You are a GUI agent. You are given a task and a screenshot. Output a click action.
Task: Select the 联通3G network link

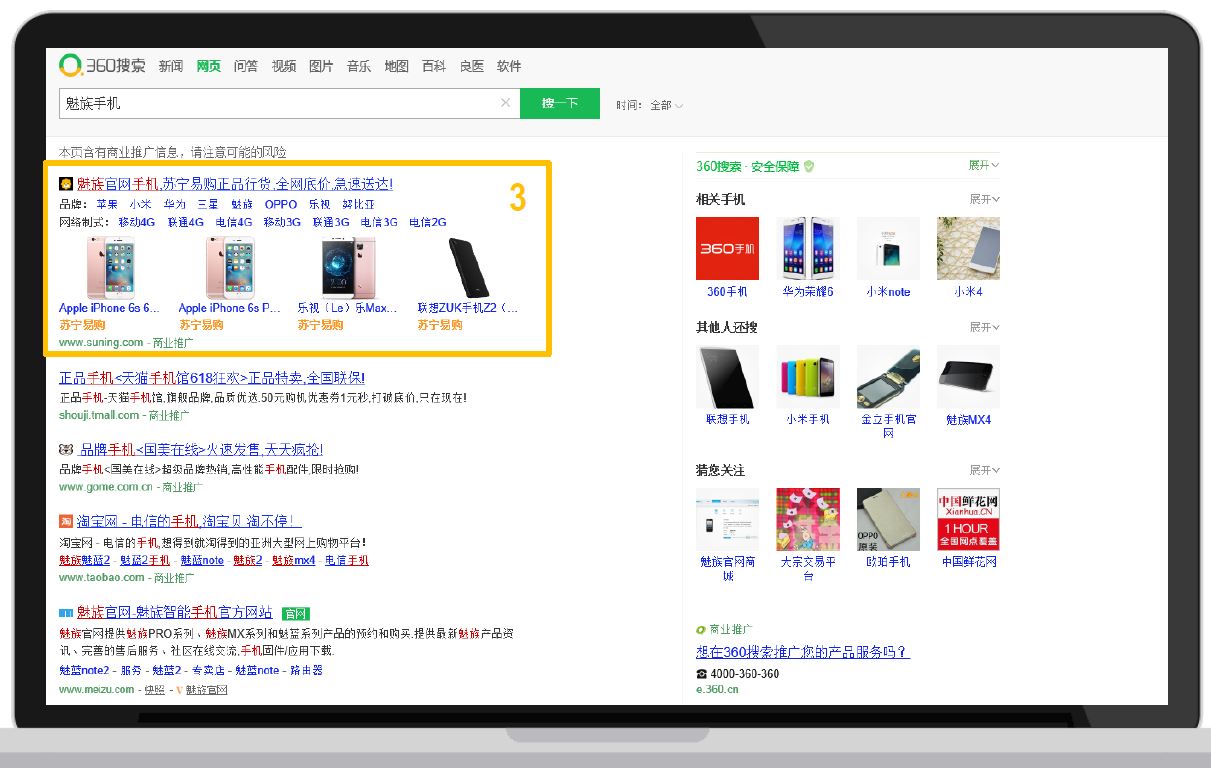point(331,222)
